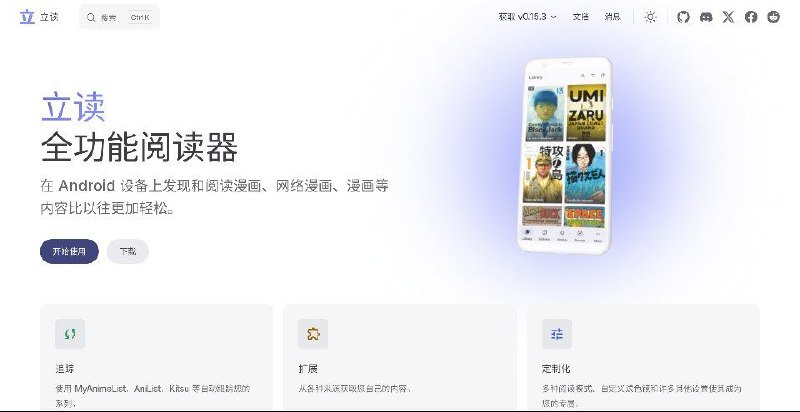
Task: Click the UMI ZARU cover on phone
Action: coord(586,113)
